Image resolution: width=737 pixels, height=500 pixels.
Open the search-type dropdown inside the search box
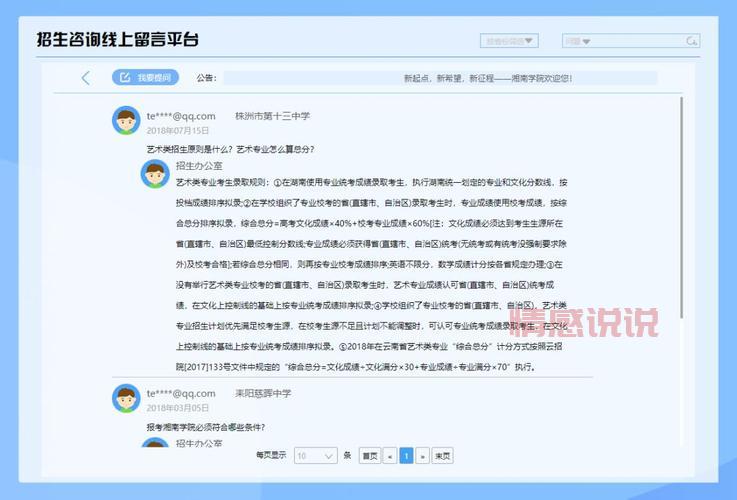point(577,41)
